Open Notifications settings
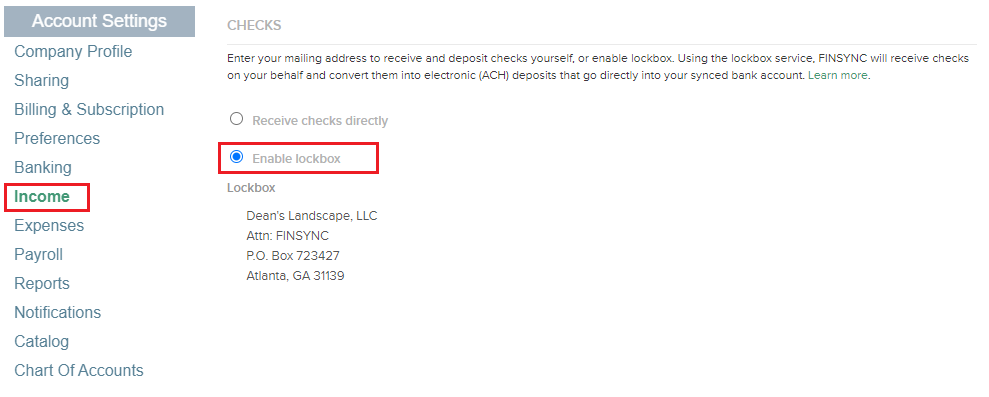The image size is (989, 397). pyautogui.click(x=57, y=312)
